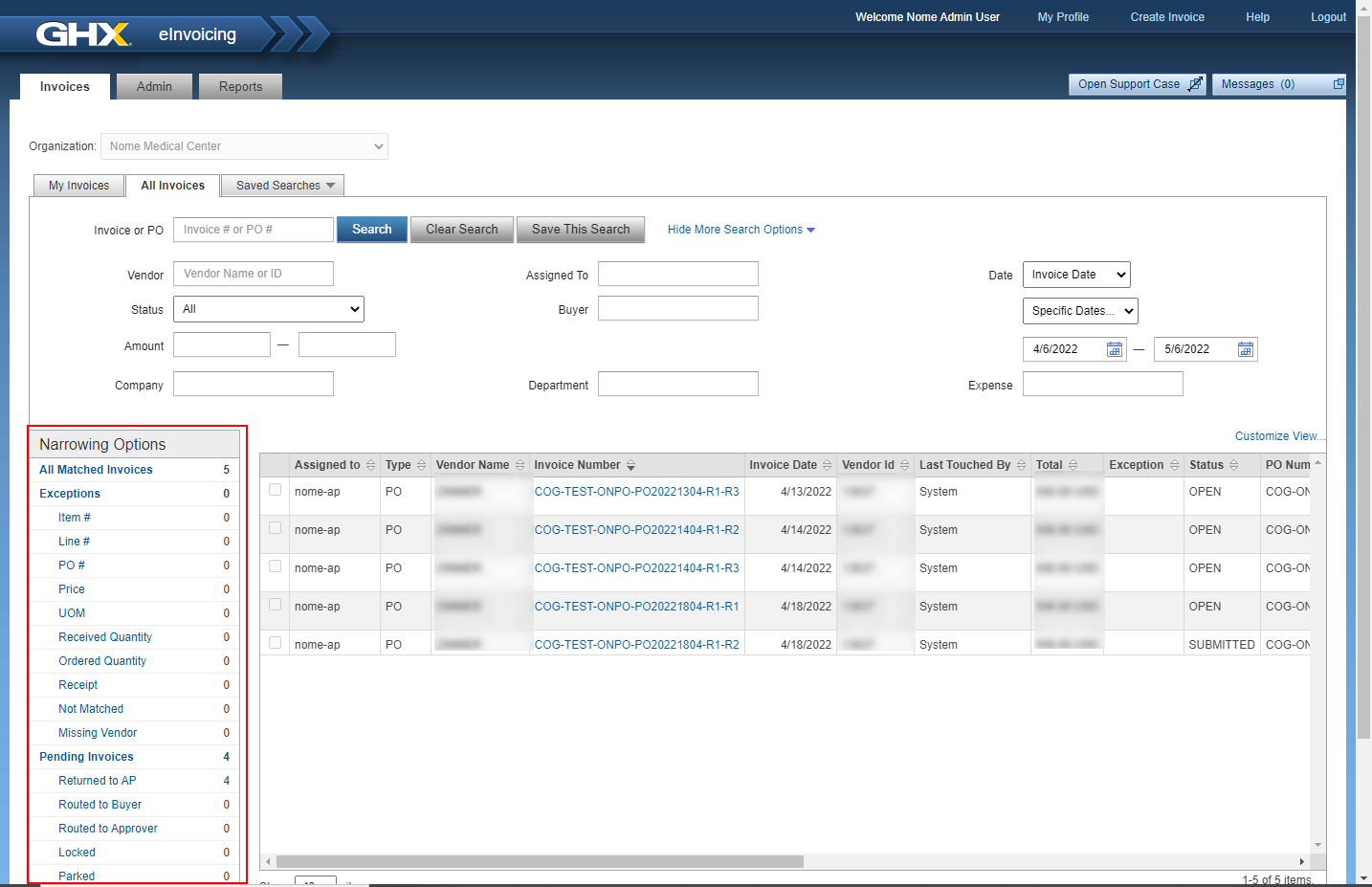Sort the Status column using its arrows
The height and width of the screenshot is (887, 1372).
tap(1233, 466)
